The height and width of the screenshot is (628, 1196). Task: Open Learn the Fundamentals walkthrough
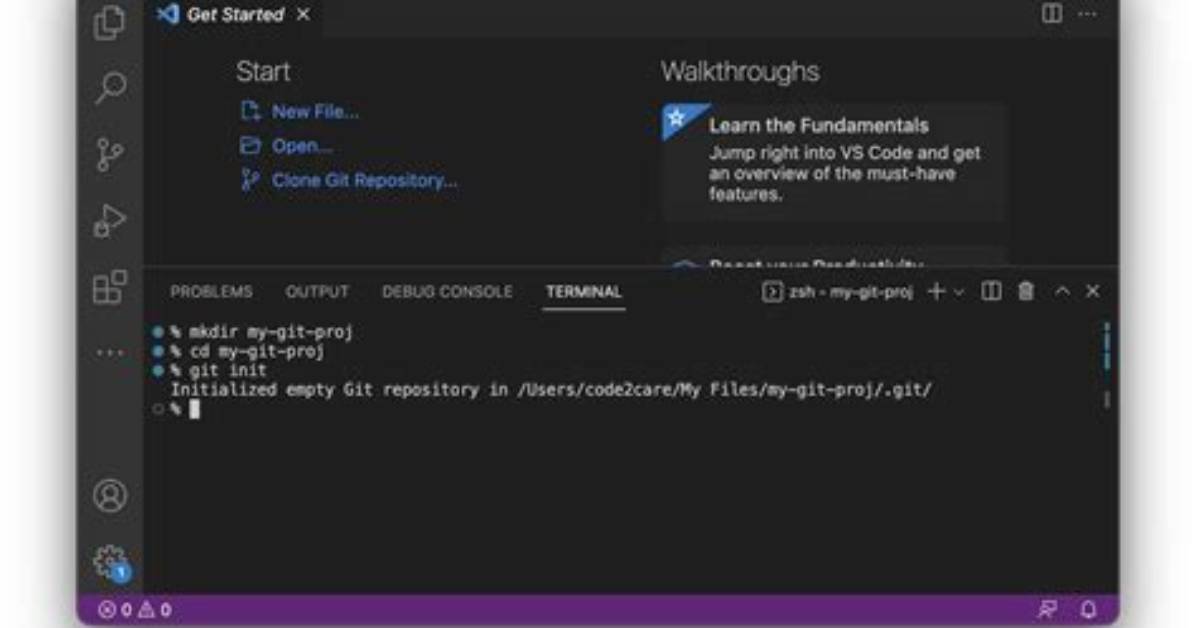(x=834, y=161)
